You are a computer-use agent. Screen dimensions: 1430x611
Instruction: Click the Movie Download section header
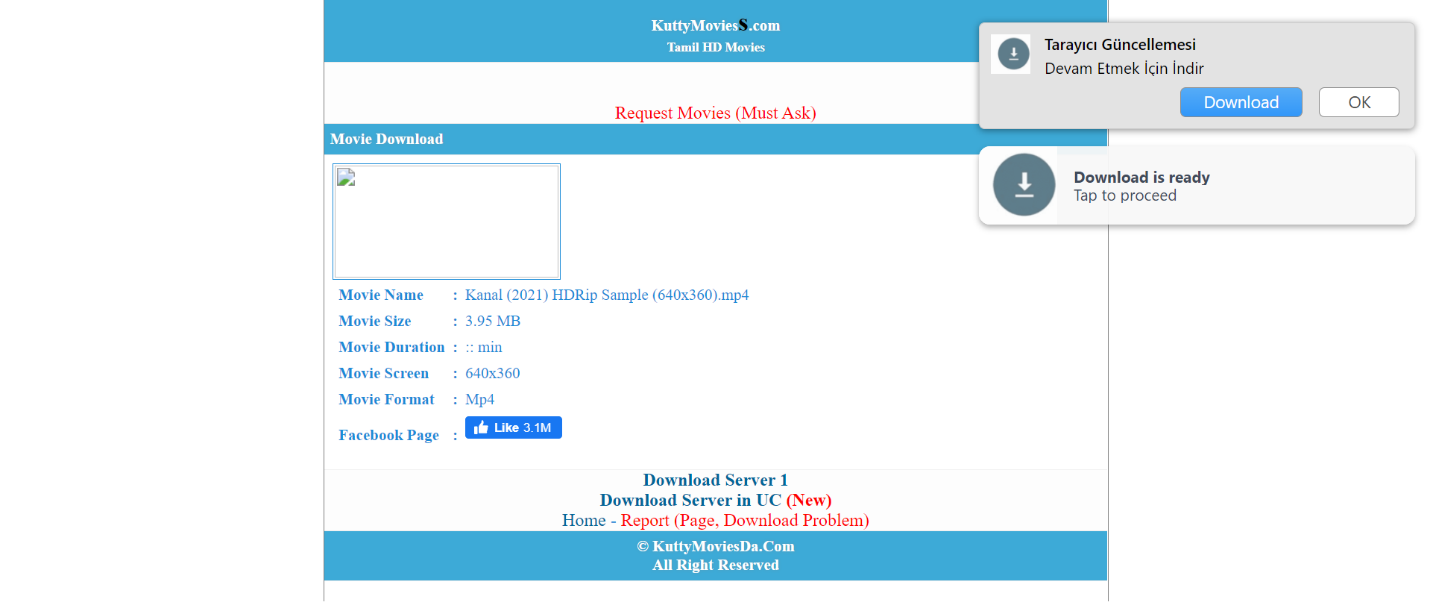(x=715, y=139)
